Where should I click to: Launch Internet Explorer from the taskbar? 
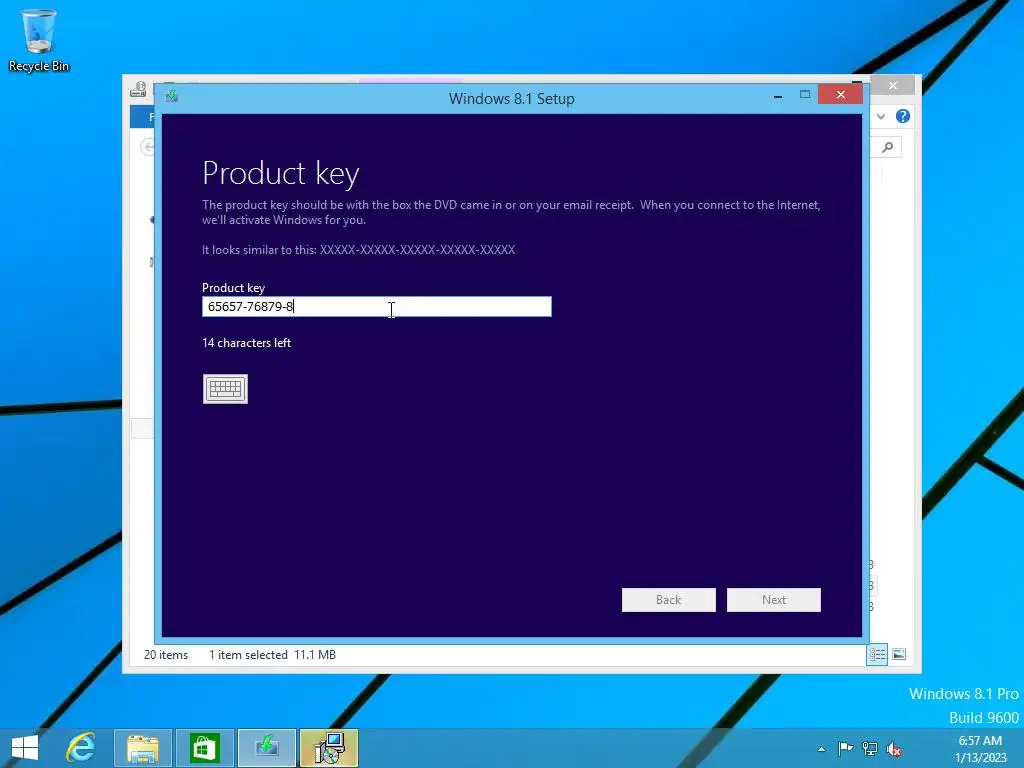[81, 748]
